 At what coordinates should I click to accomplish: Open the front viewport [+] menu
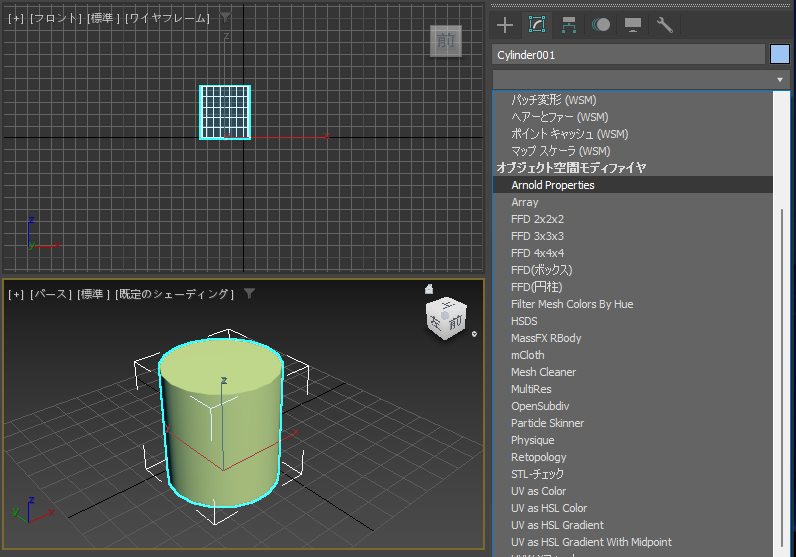point(16,18)
